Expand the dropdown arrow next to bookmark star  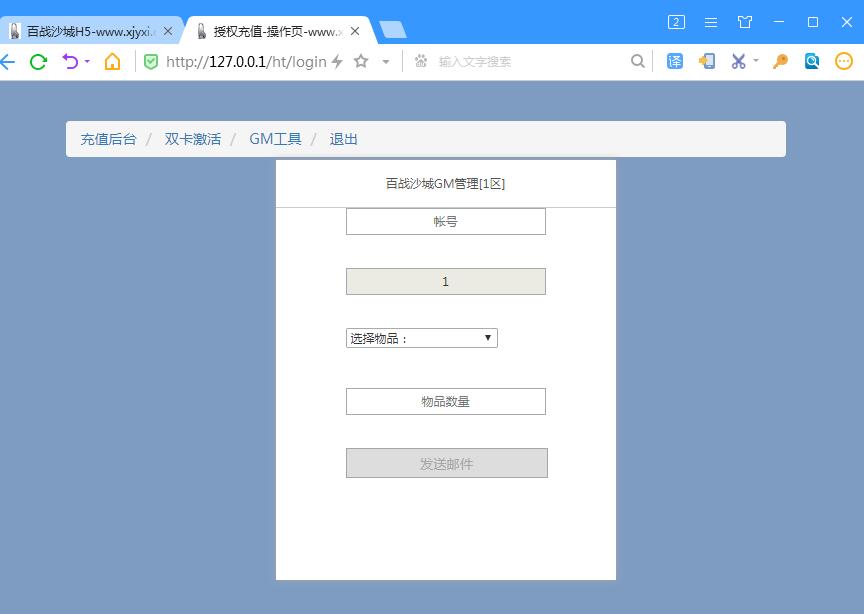pyautogui.click(x=386, y=62)
